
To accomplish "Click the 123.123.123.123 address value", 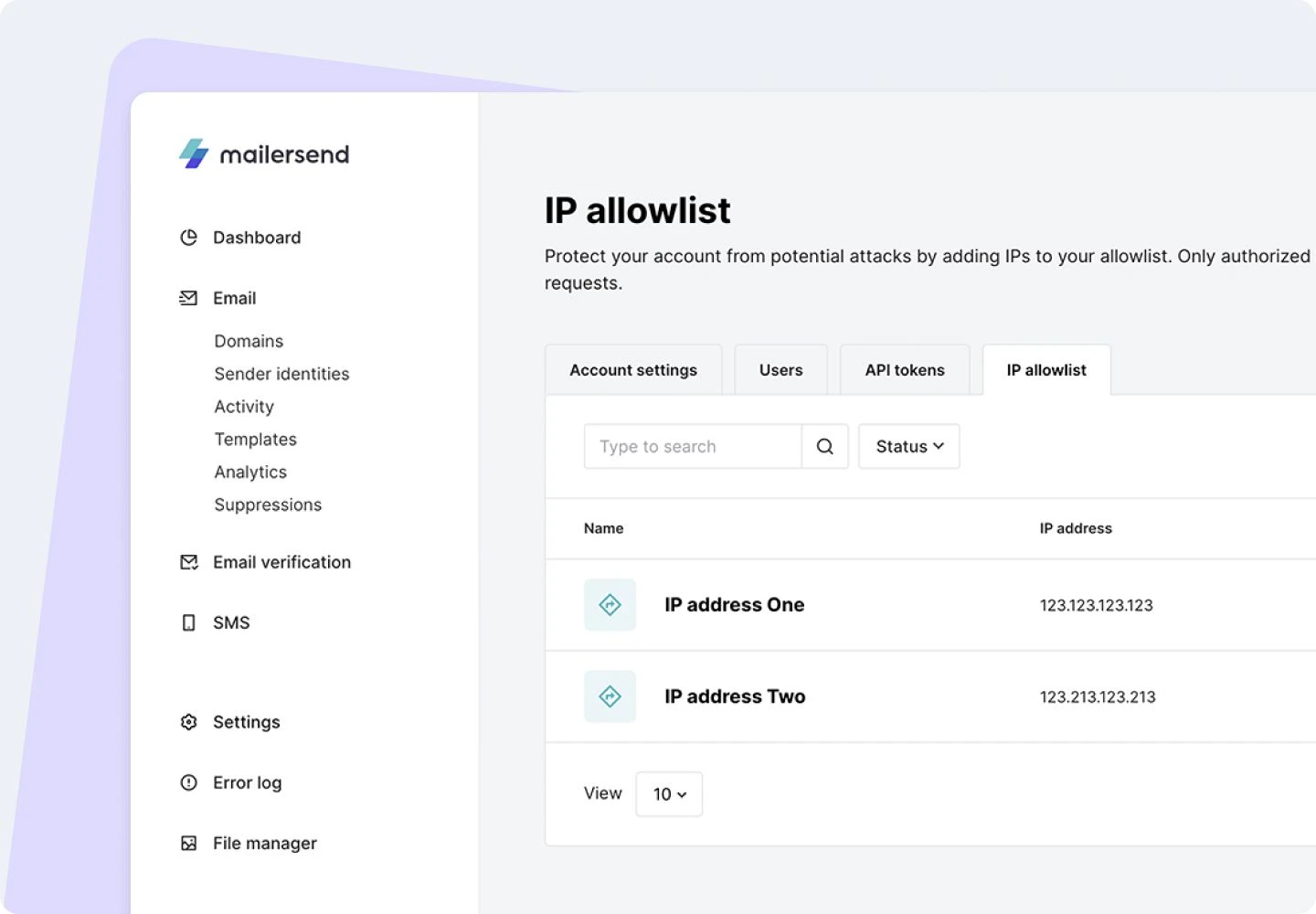I will tap(1096, 605).
